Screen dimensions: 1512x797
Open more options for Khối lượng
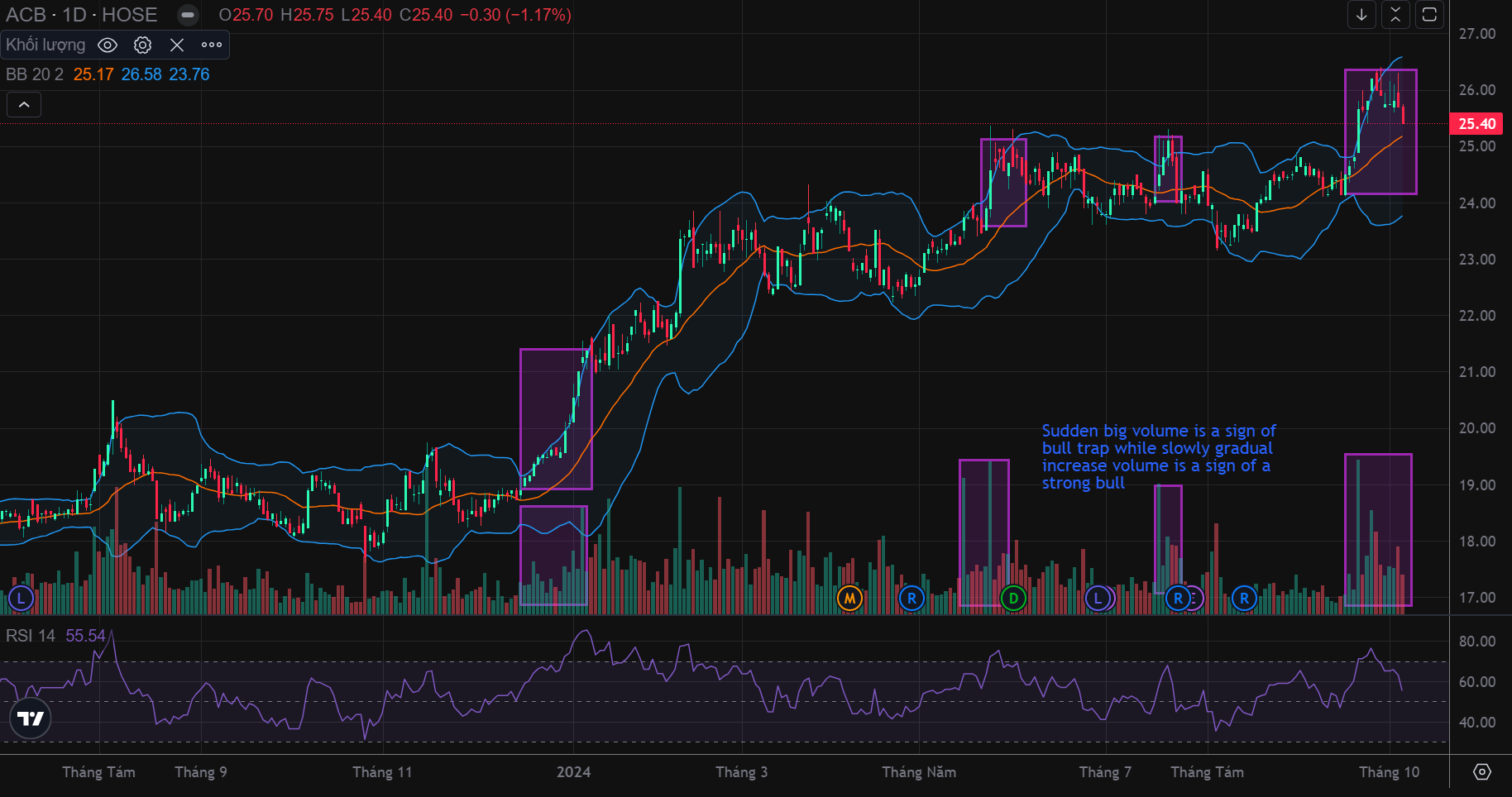(212, 45)
